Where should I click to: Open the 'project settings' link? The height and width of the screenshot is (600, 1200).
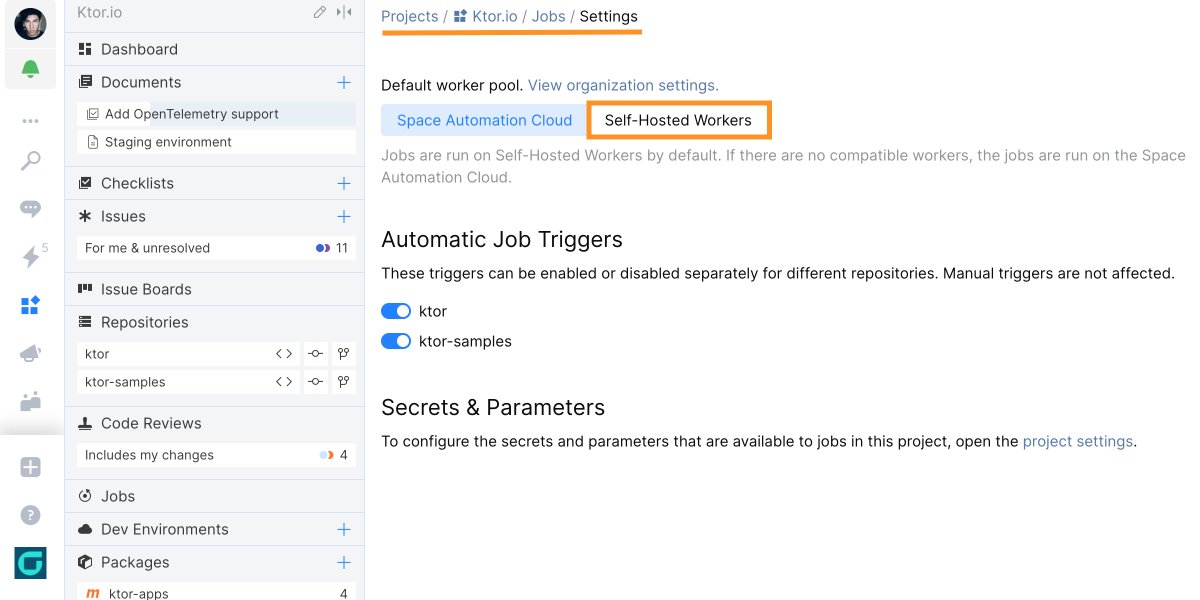pos(1077,441)
